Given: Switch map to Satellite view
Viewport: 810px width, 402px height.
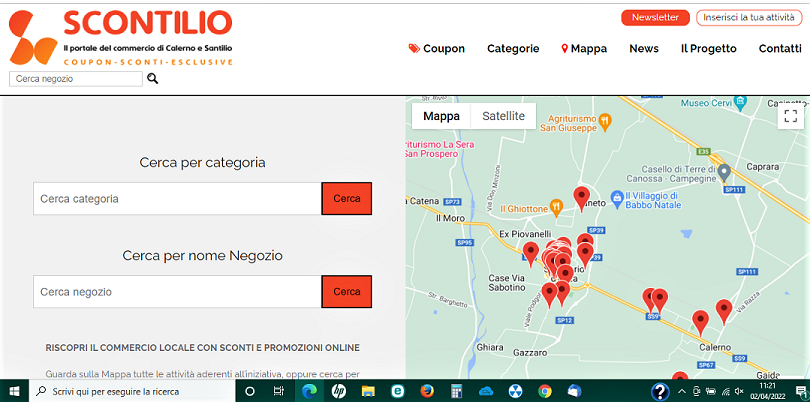Looking at the screenshot, I should 503,116.
